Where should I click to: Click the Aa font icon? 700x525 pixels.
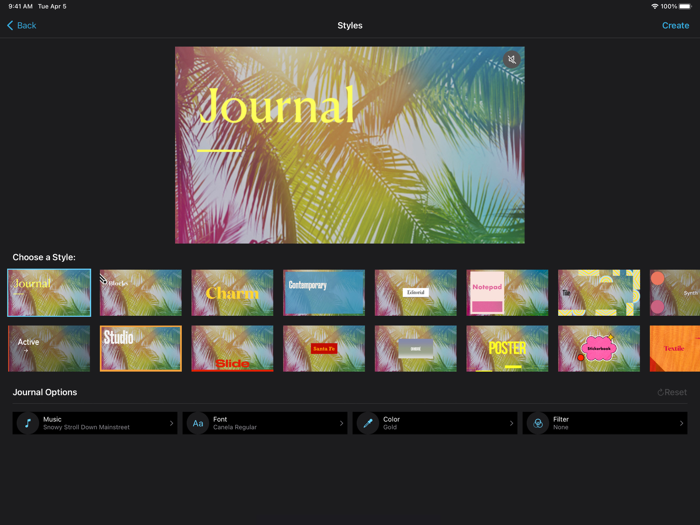tap(198, 423)
